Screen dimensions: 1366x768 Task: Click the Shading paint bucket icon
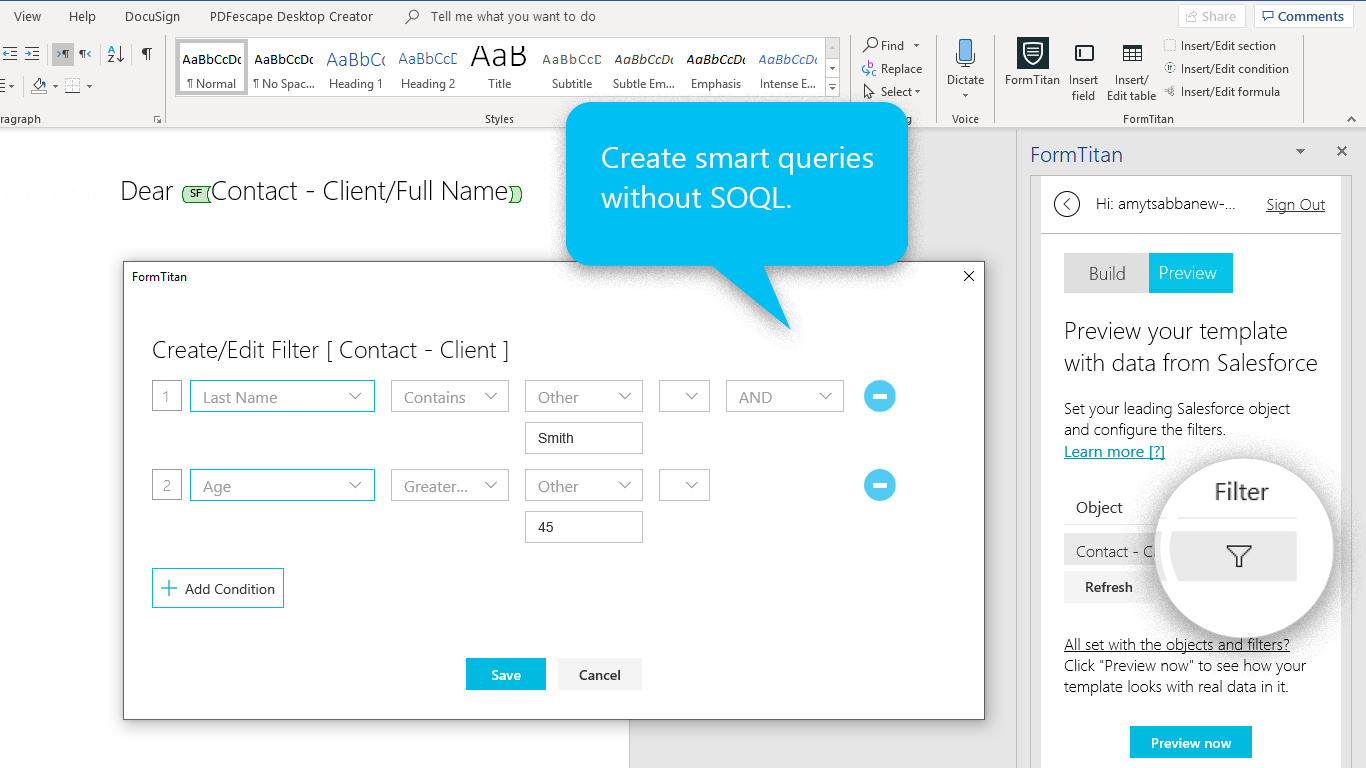38,86
